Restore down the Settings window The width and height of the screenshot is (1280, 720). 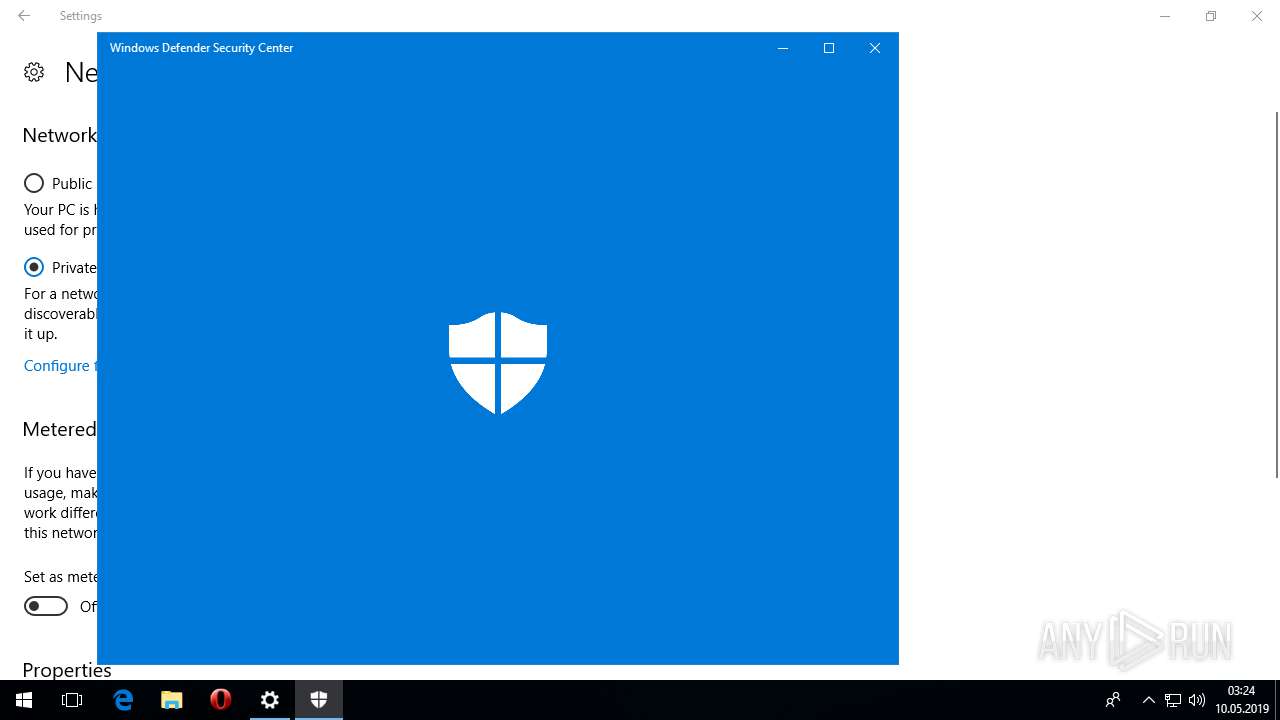point(1211,16)
